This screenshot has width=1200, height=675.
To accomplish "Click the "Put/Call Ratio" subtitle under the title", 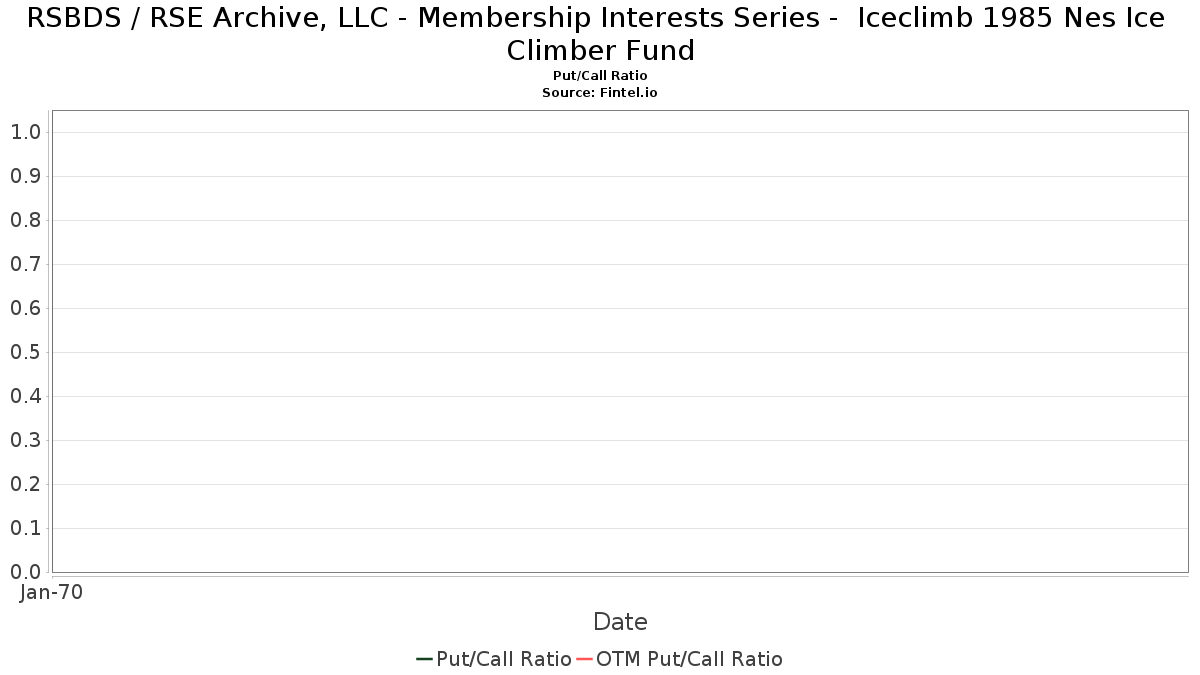I will (x=600, y=76).
